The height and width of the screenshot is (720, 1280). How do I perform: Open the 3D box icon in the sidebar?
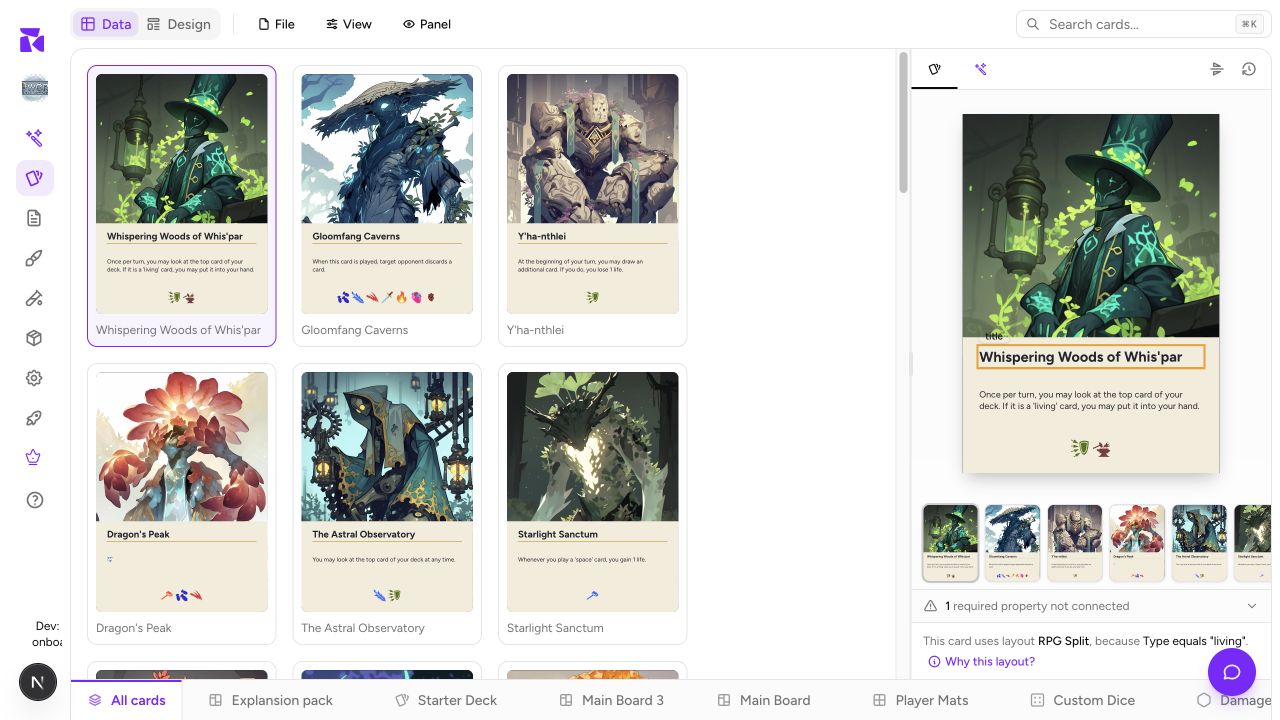coord(35,338)
